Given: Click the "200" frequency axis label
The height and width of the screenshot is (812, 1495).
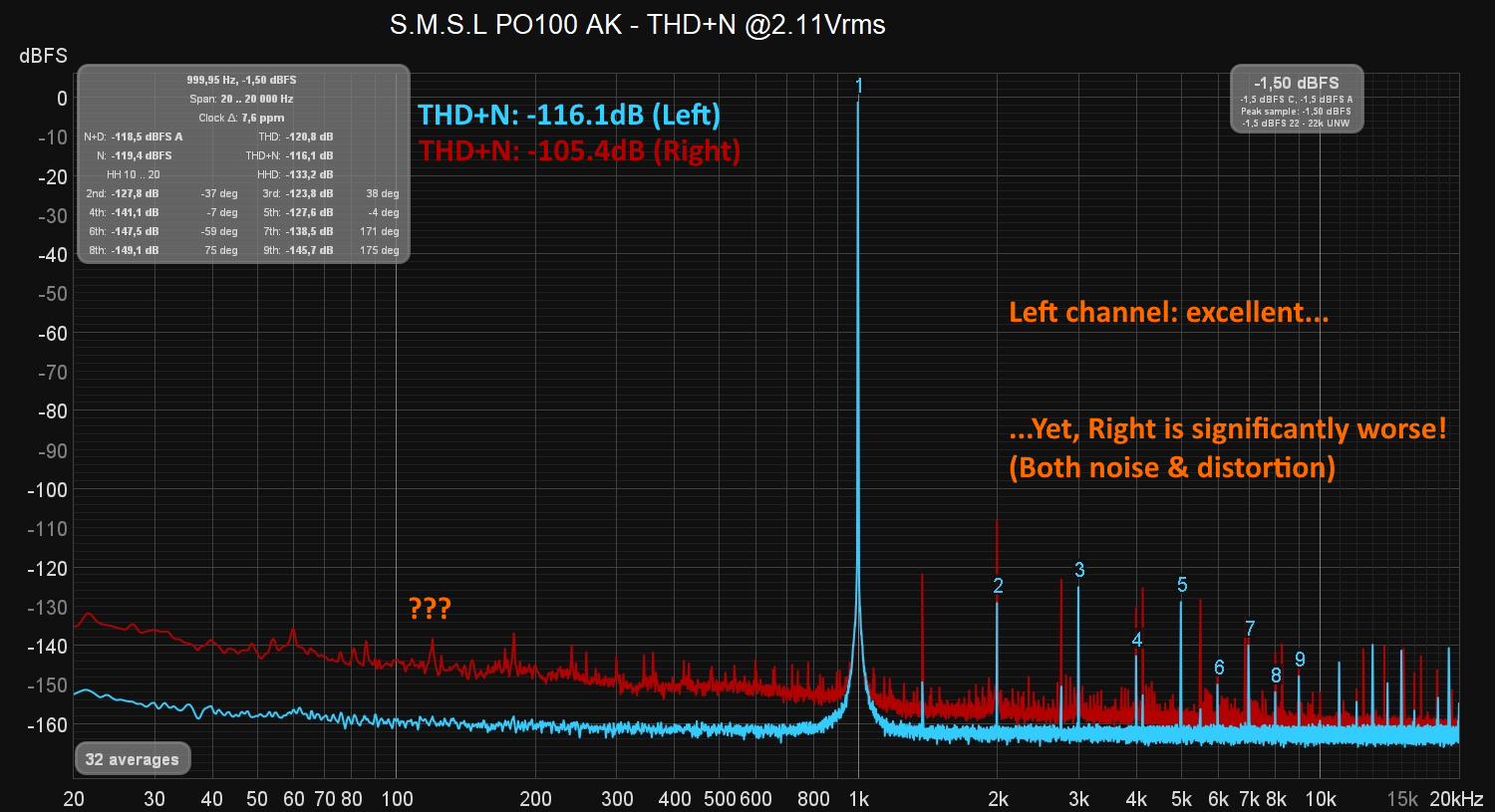Looking at the screenshot, I should pyautogui.click(x=535, y=799).
